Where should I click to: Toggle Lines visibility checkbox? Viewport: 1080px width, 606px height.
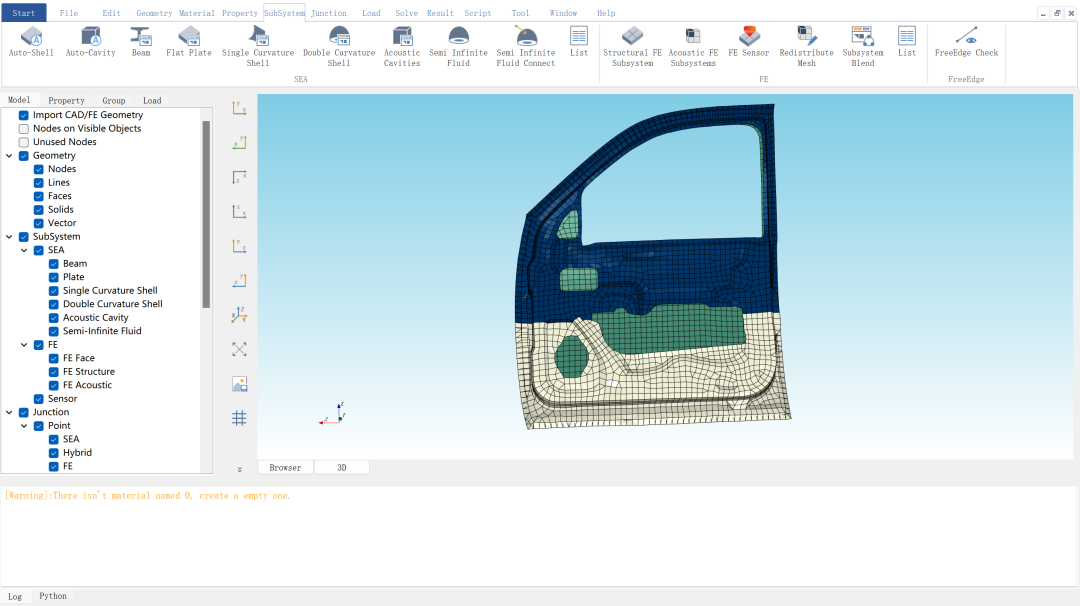click(x=39, y=182)
